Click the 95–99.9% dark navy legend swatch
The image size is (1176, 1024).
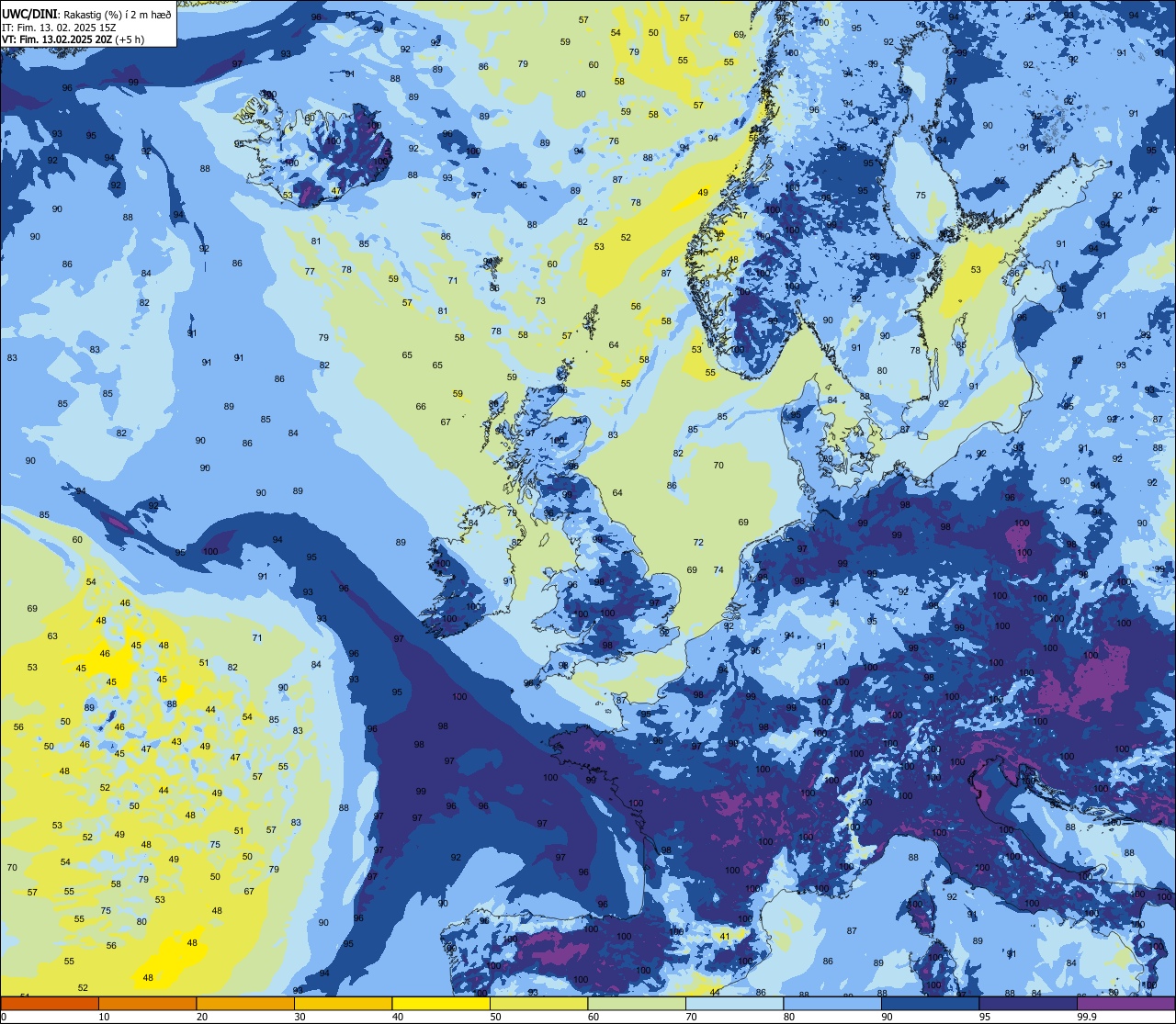click(x=1028, y=1003)
